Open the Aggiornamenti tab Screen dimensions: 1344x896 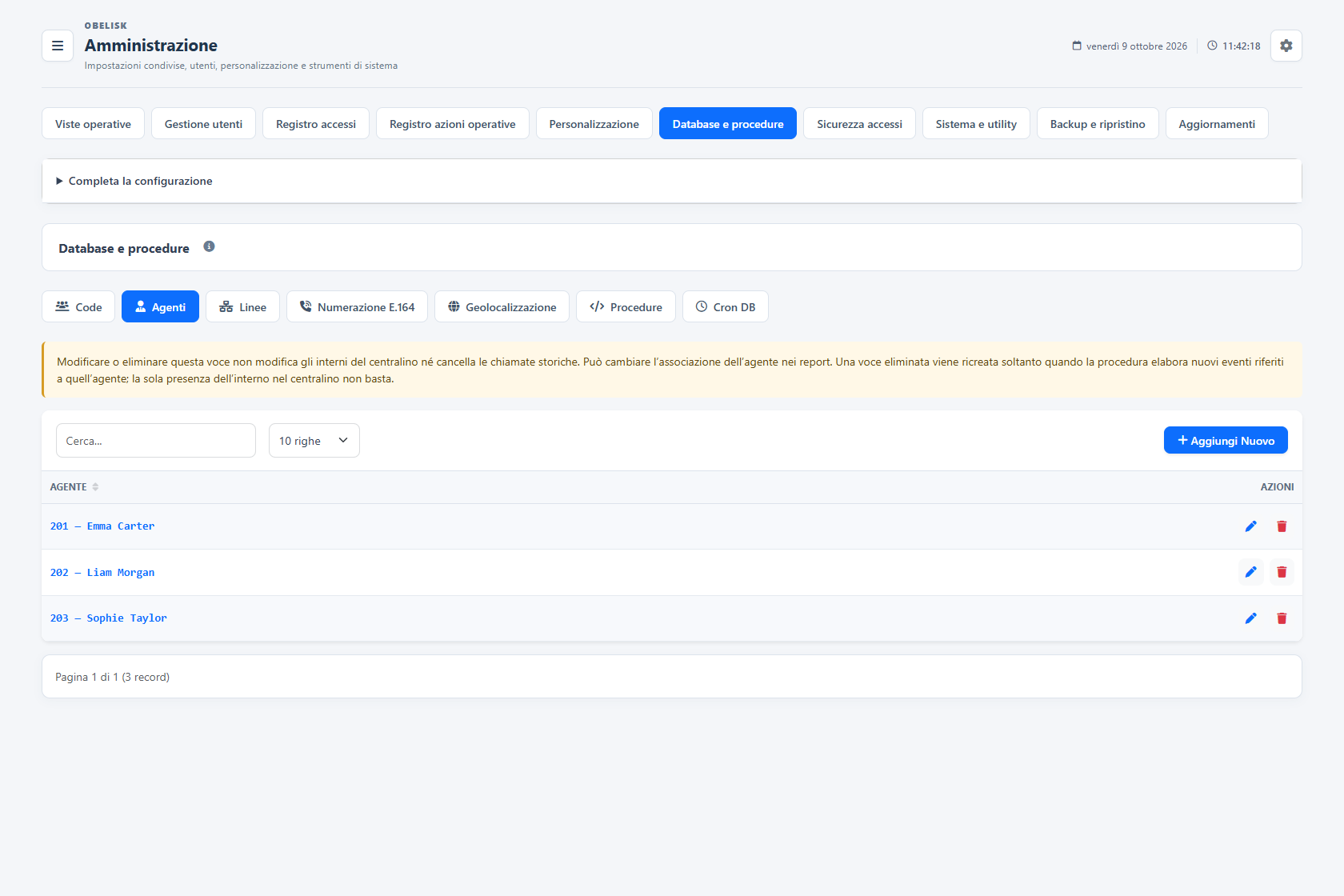tap(1217, 123)
